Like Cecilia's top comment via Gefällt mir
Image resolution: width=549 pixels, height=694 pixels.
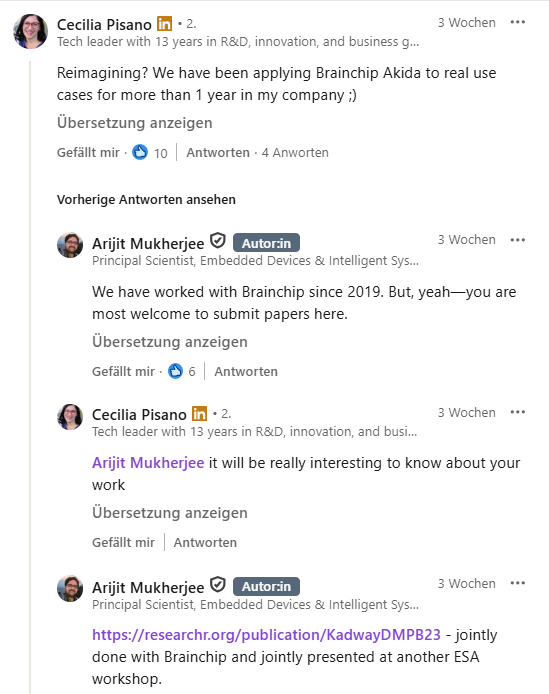[x=88, y=152]
